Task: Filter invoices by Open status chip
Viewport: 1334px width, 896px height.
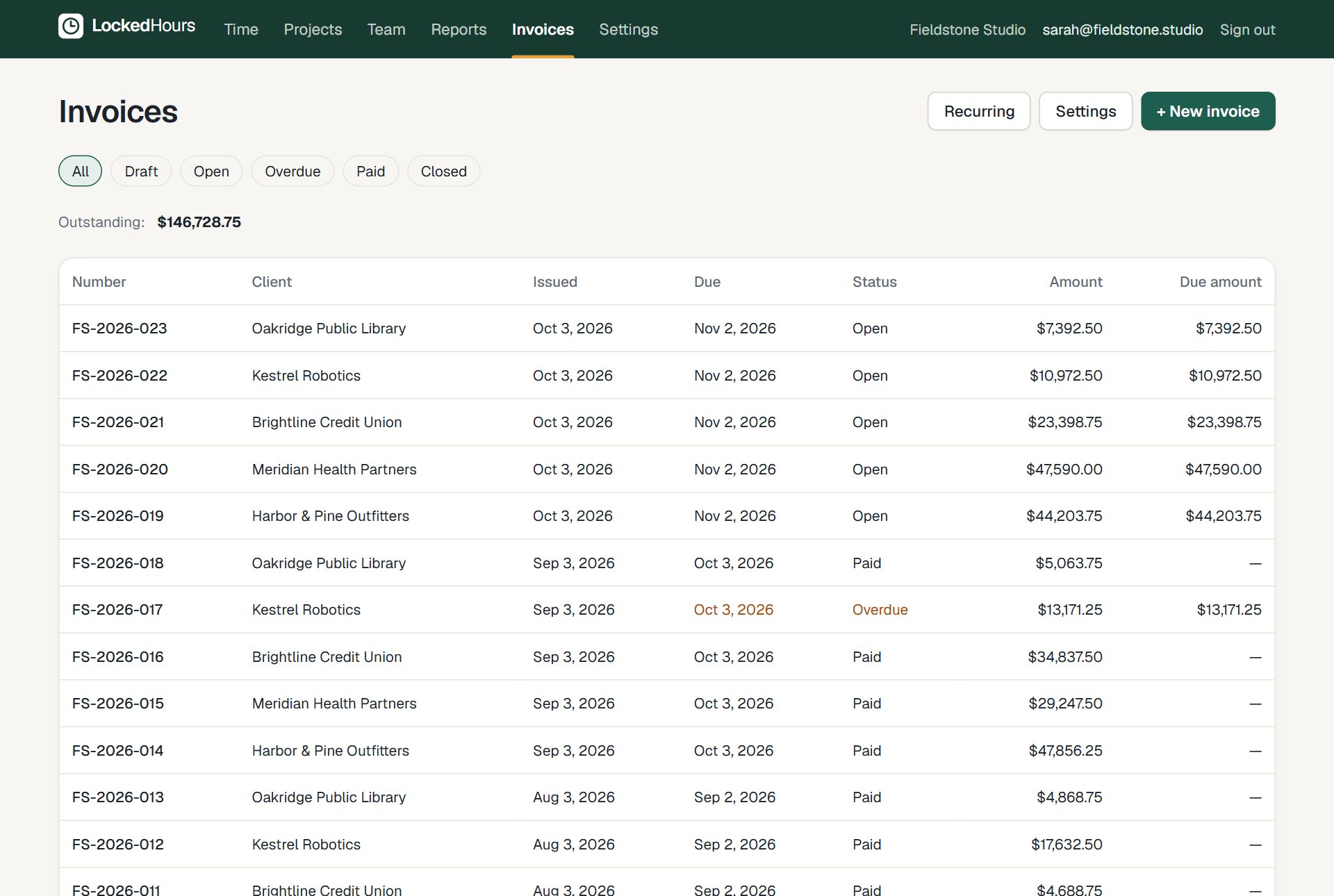Action: click(211, 171)
